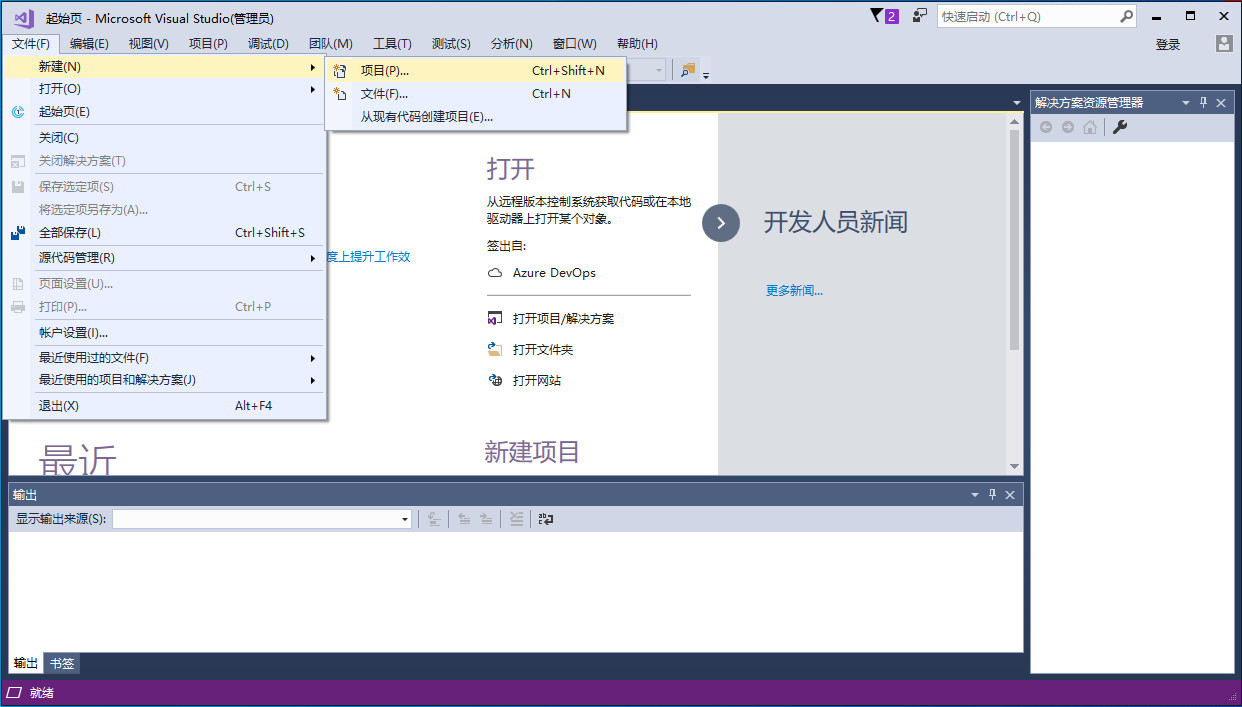Click the clear all icon in output toolbar
Screen dimensions: 1242x707
coord(516,519)
